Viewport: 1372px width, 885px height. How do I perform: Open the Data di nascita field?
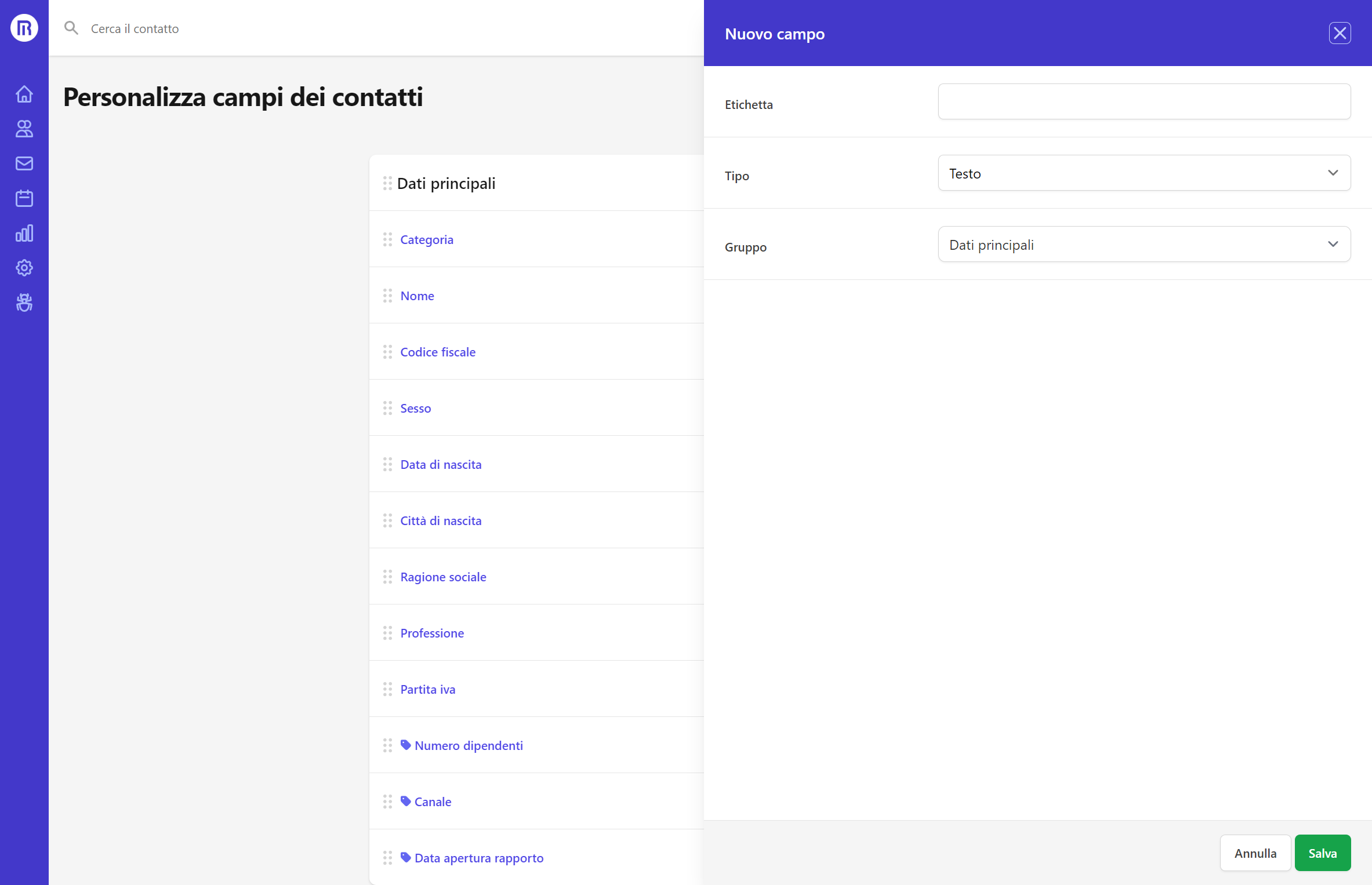tap(441, 464)
